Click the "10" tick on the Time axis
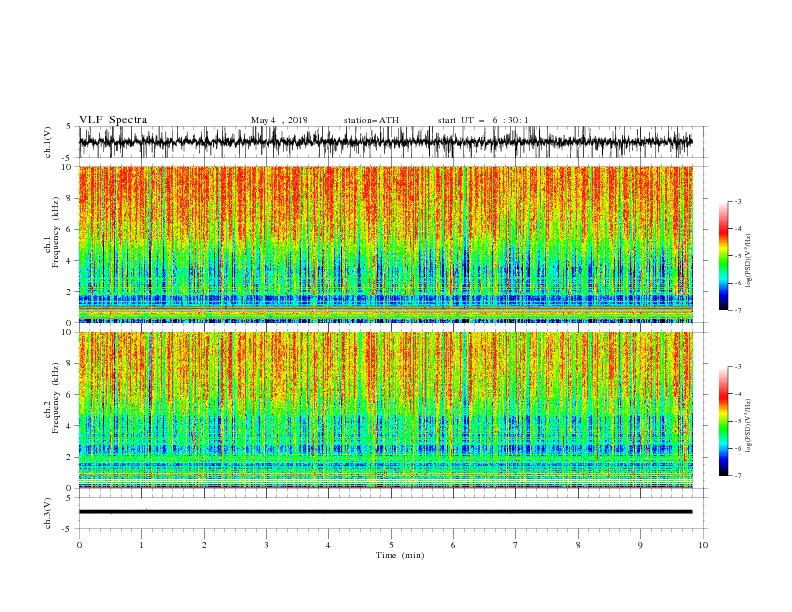The height and width of the screenshot is (612, 792). 703,545
